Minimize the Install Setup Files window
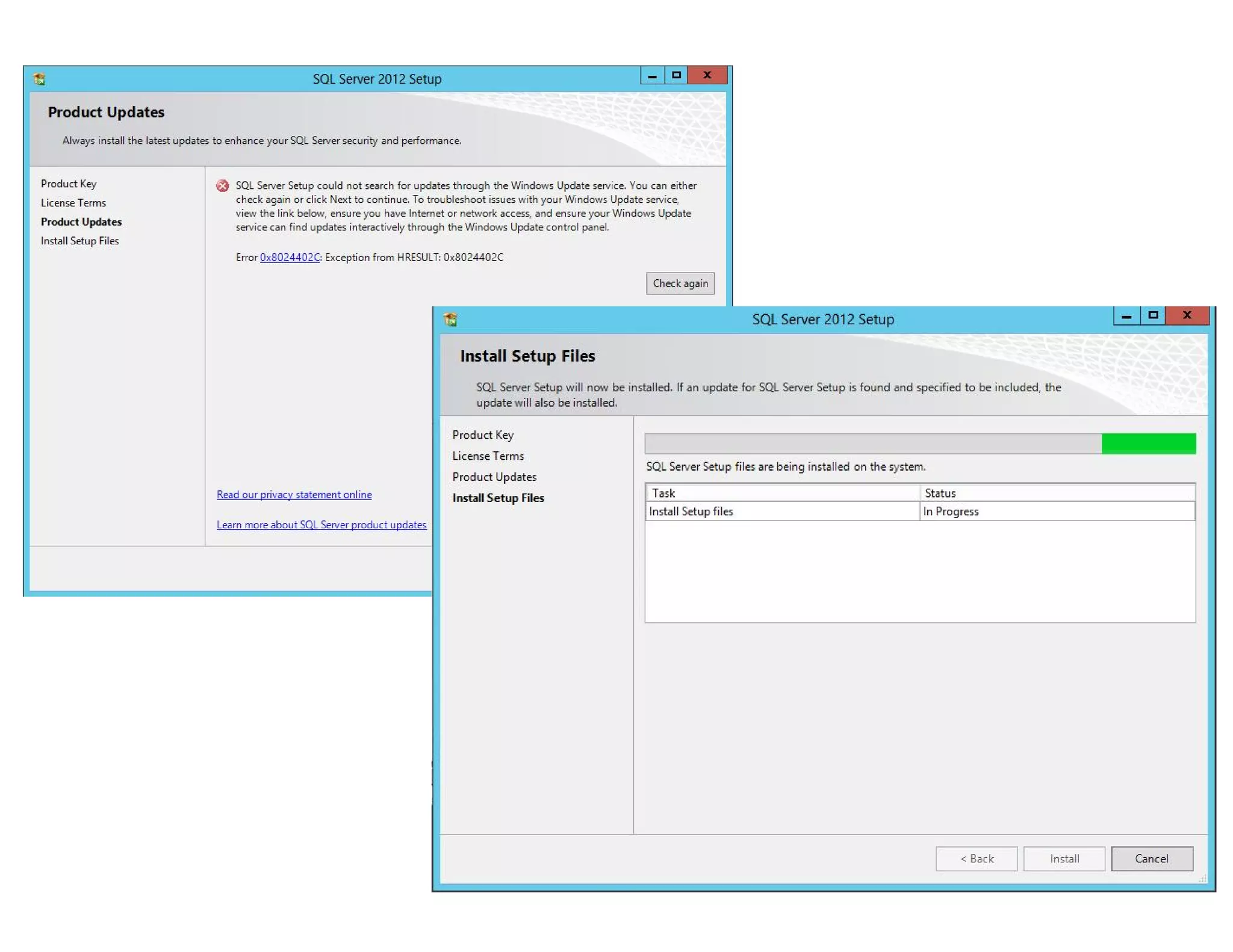1233x952 pixels. click(1126, 315)
